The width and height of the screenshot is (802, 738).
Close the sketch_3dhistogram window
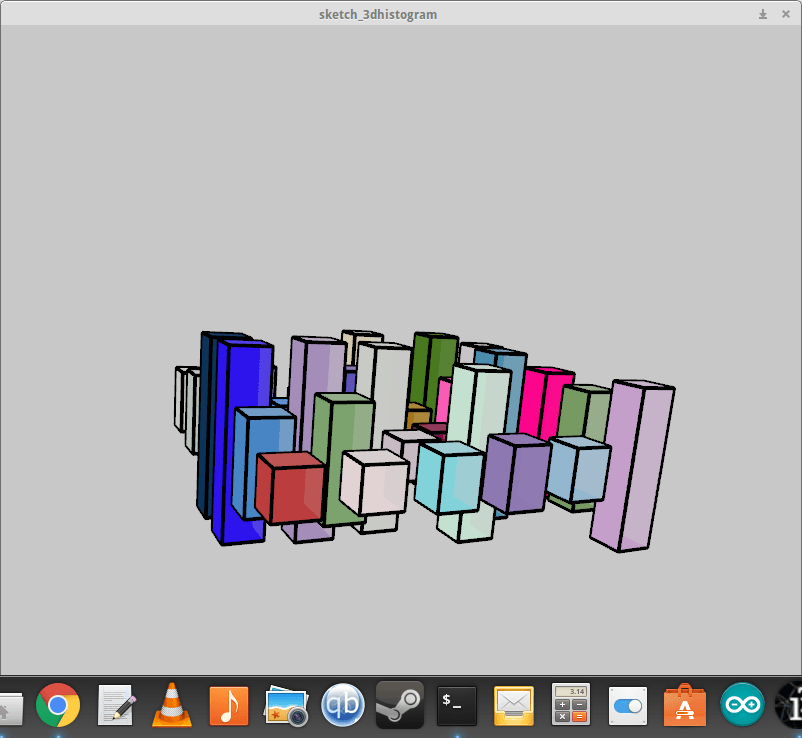[x=786, y=14]
